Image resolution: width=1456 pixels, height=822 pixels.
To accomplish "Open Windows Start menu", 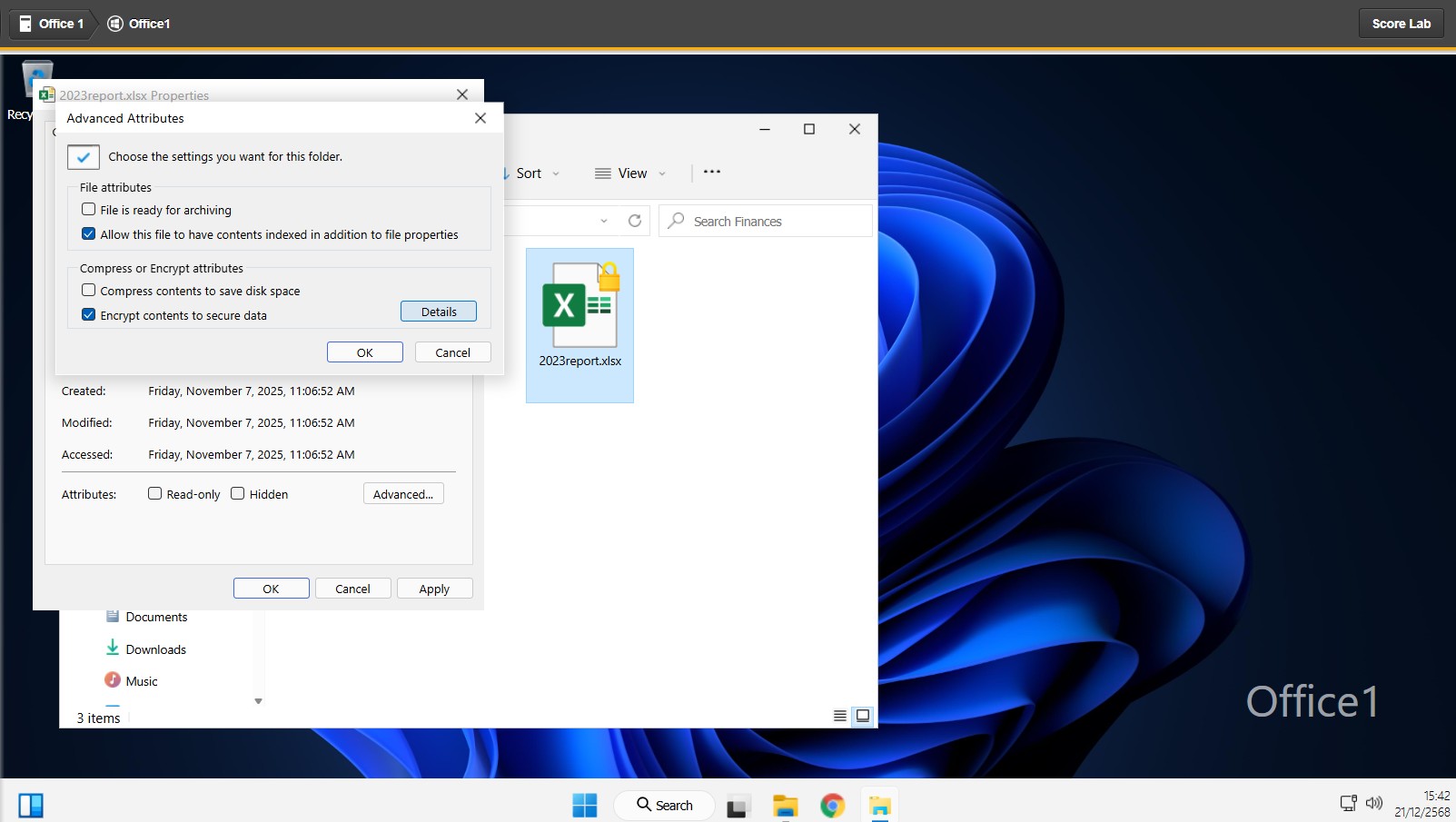I will tap(584, 805).
